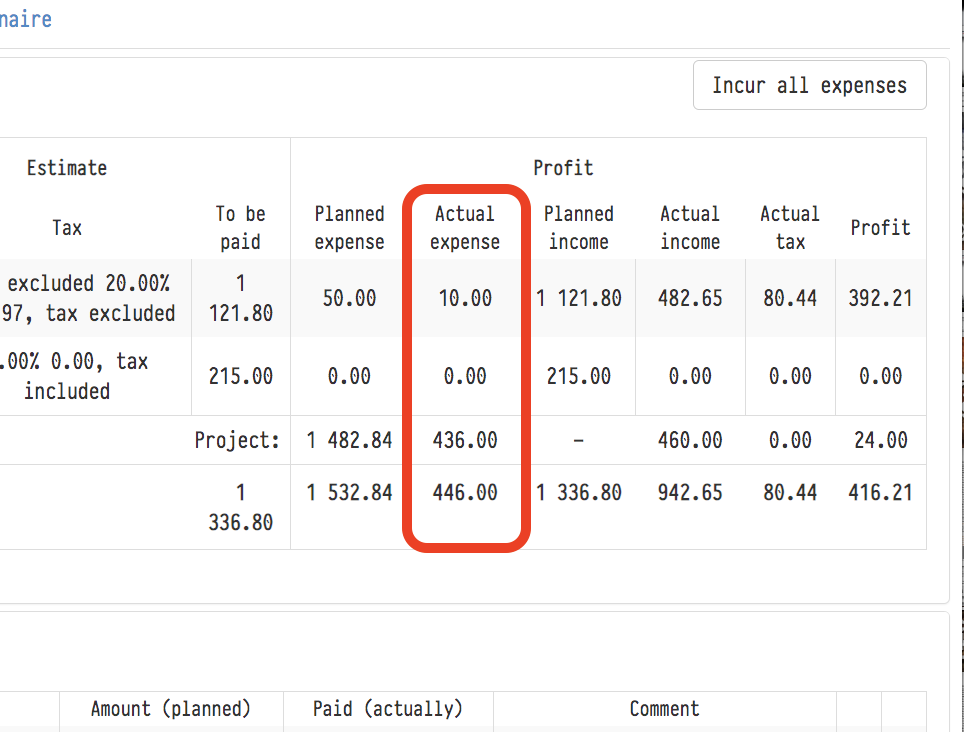
Task: Click the Incur all expenses button
Action: (x=809, y=86)
